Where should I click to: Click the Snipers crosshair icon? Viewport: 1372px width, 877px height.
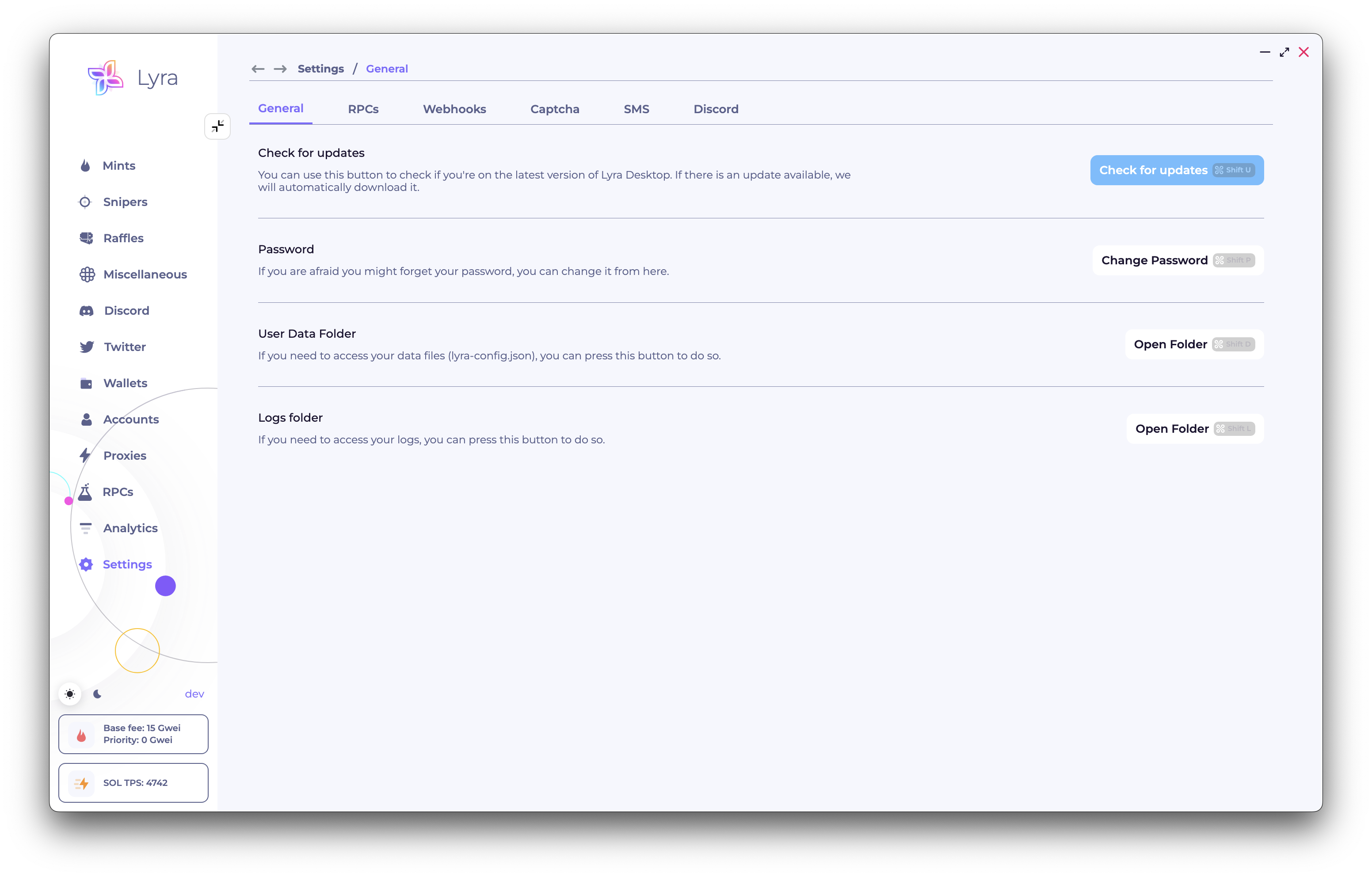(85, 202)
